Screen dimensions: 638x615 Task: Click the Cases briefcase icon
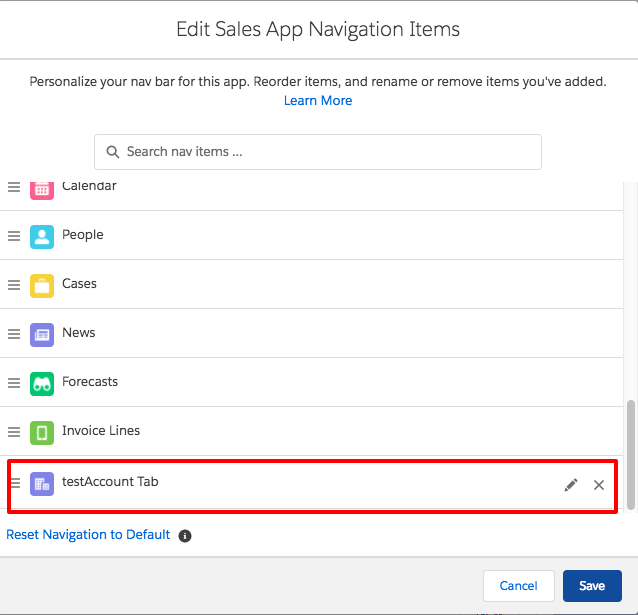point(42,285)
